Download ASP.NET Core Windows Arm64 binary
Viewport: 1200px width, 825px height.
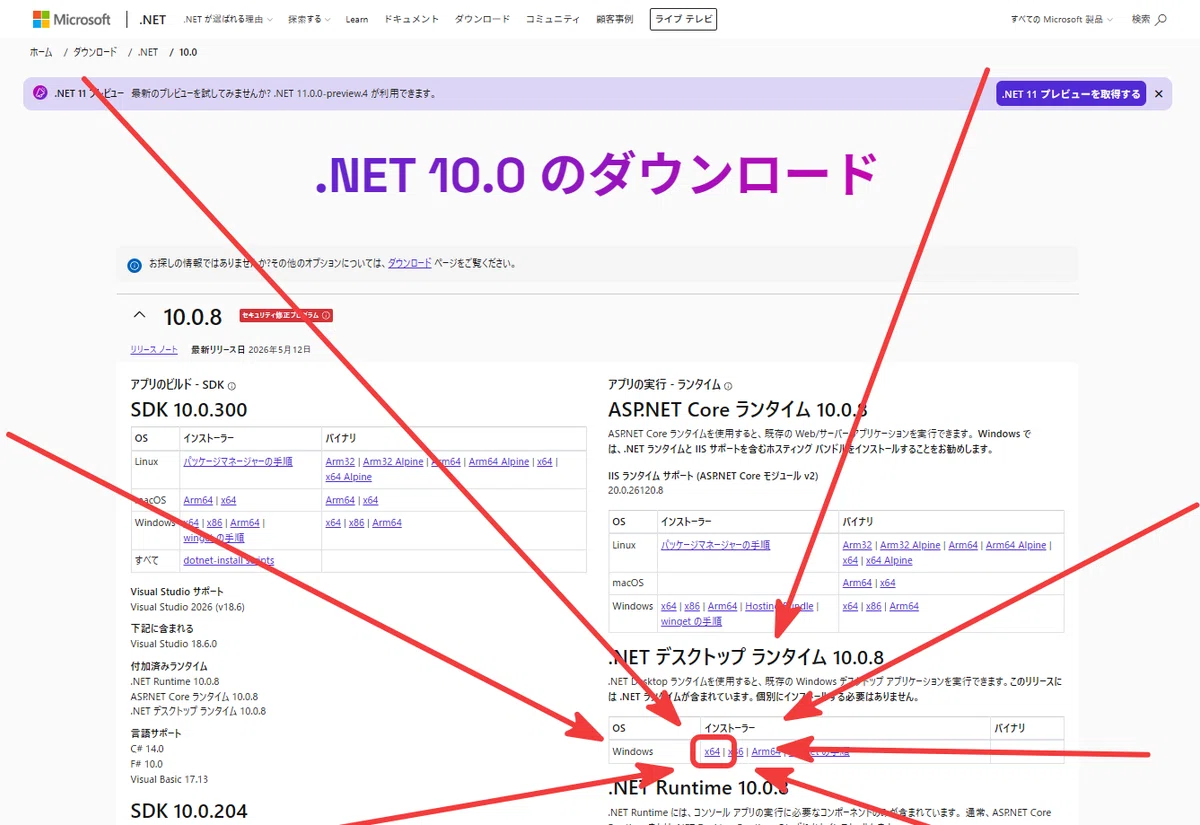(904, 606)
